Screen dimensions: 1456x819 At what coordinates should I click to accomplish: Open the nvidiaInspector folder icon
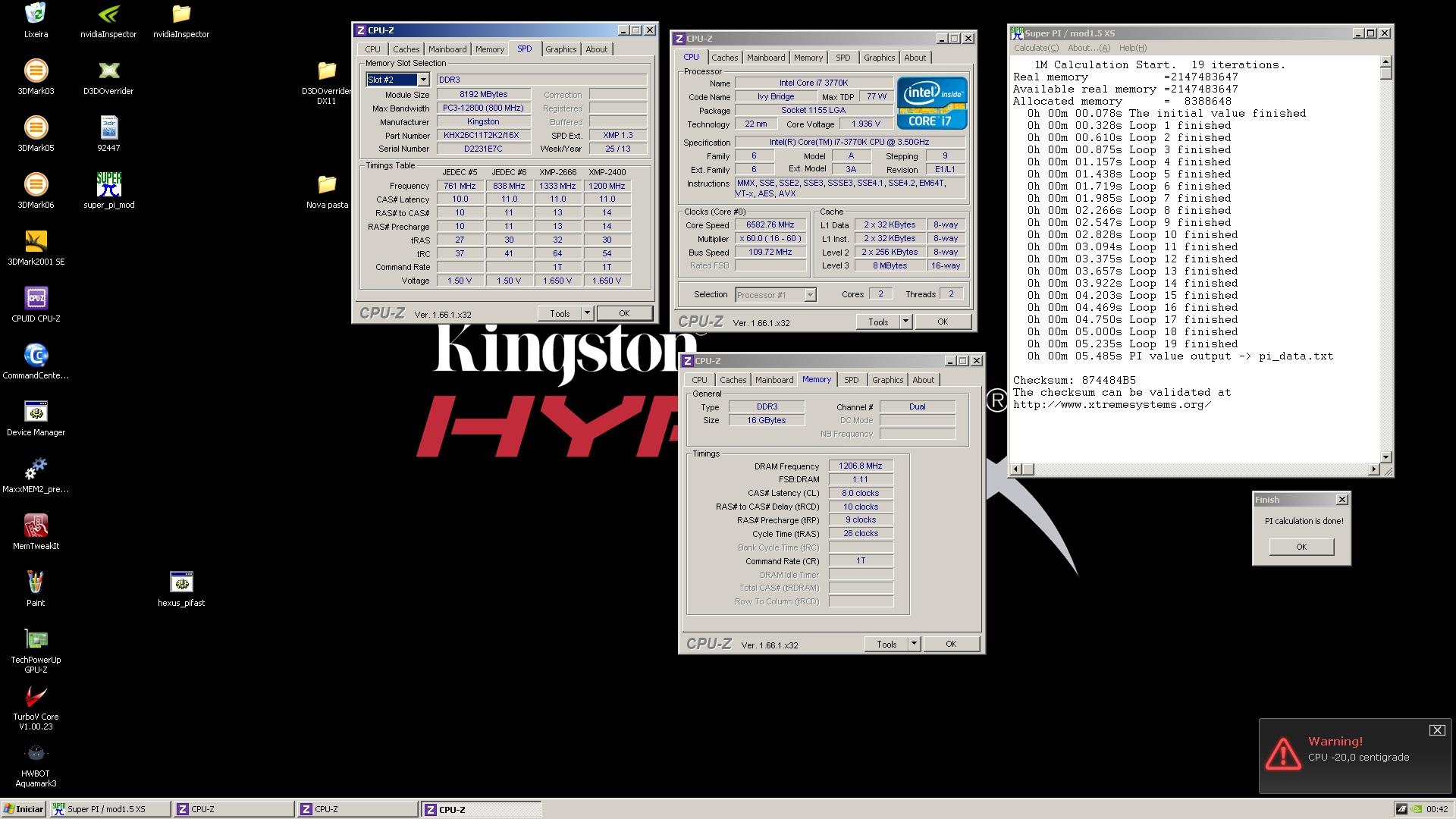point(181,20)
